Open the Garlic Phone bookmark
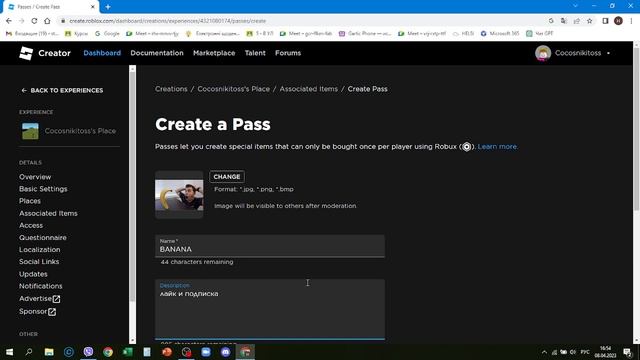 coord(364,33)
